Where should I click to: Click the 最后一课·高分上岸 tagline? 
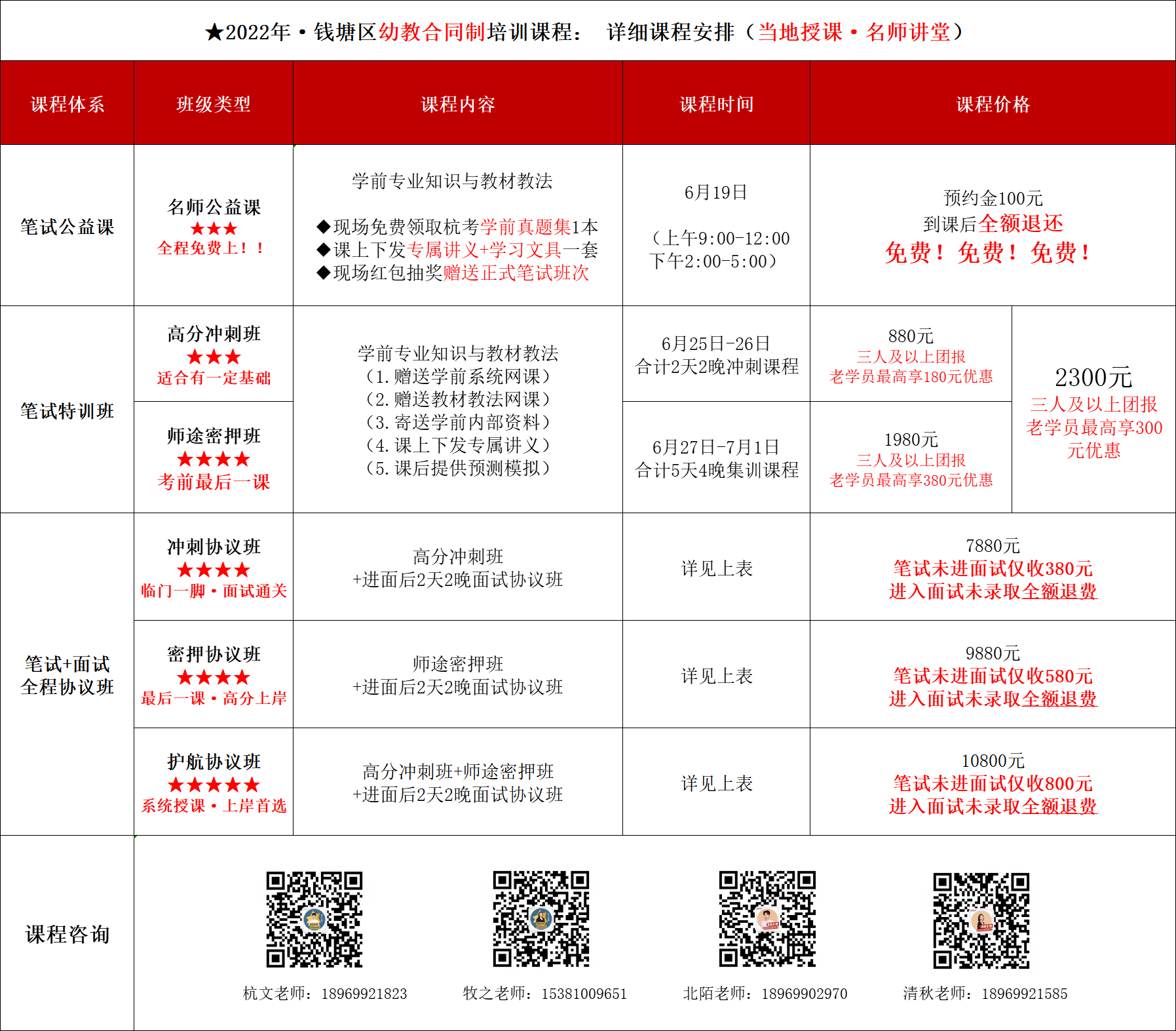(x=214, y=698)
